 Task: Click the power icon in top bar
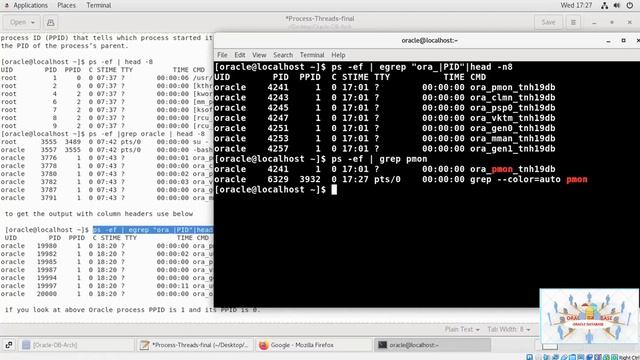630,5
